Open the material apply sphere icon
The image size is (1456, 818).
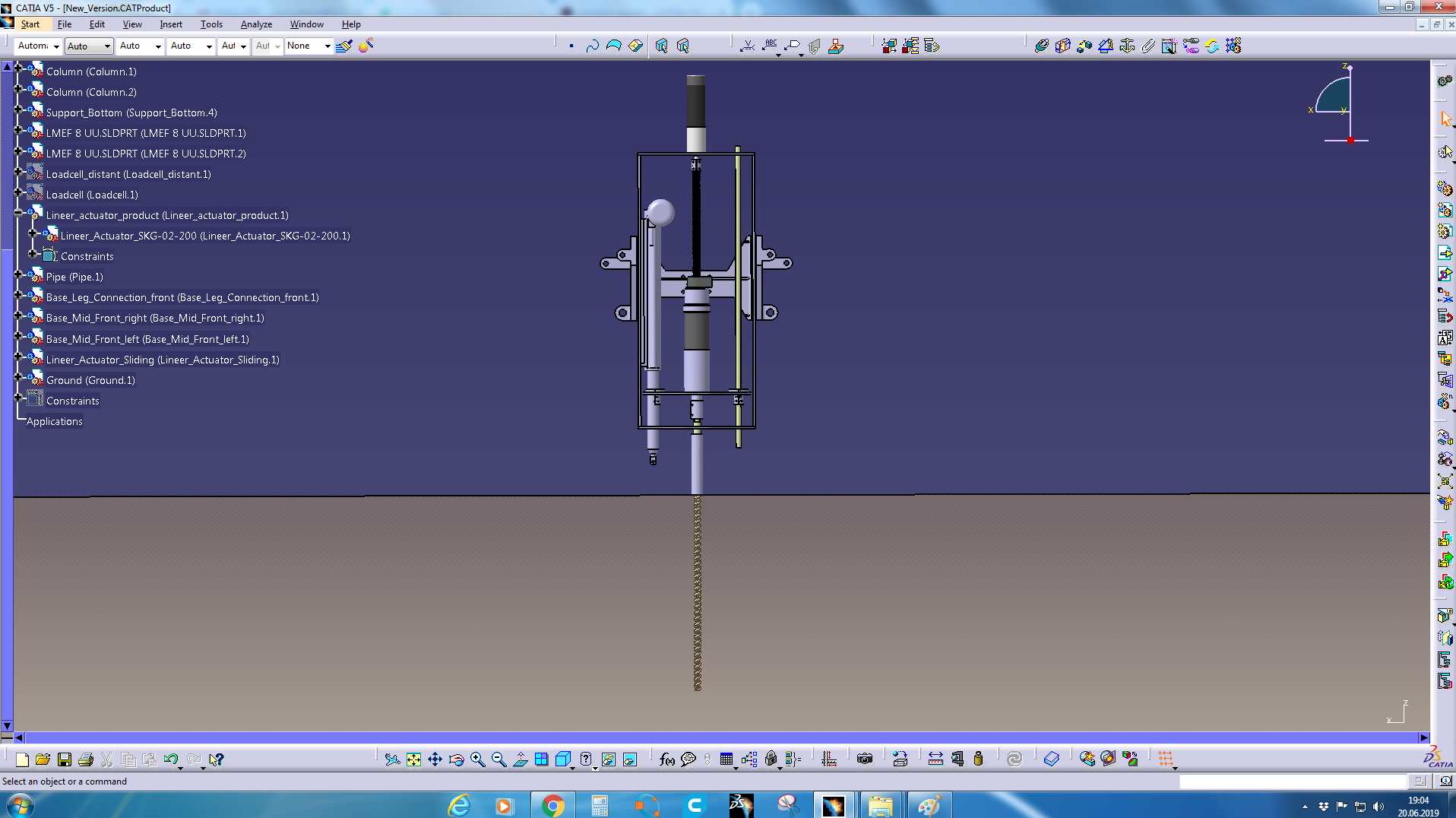tap(366, 46)
